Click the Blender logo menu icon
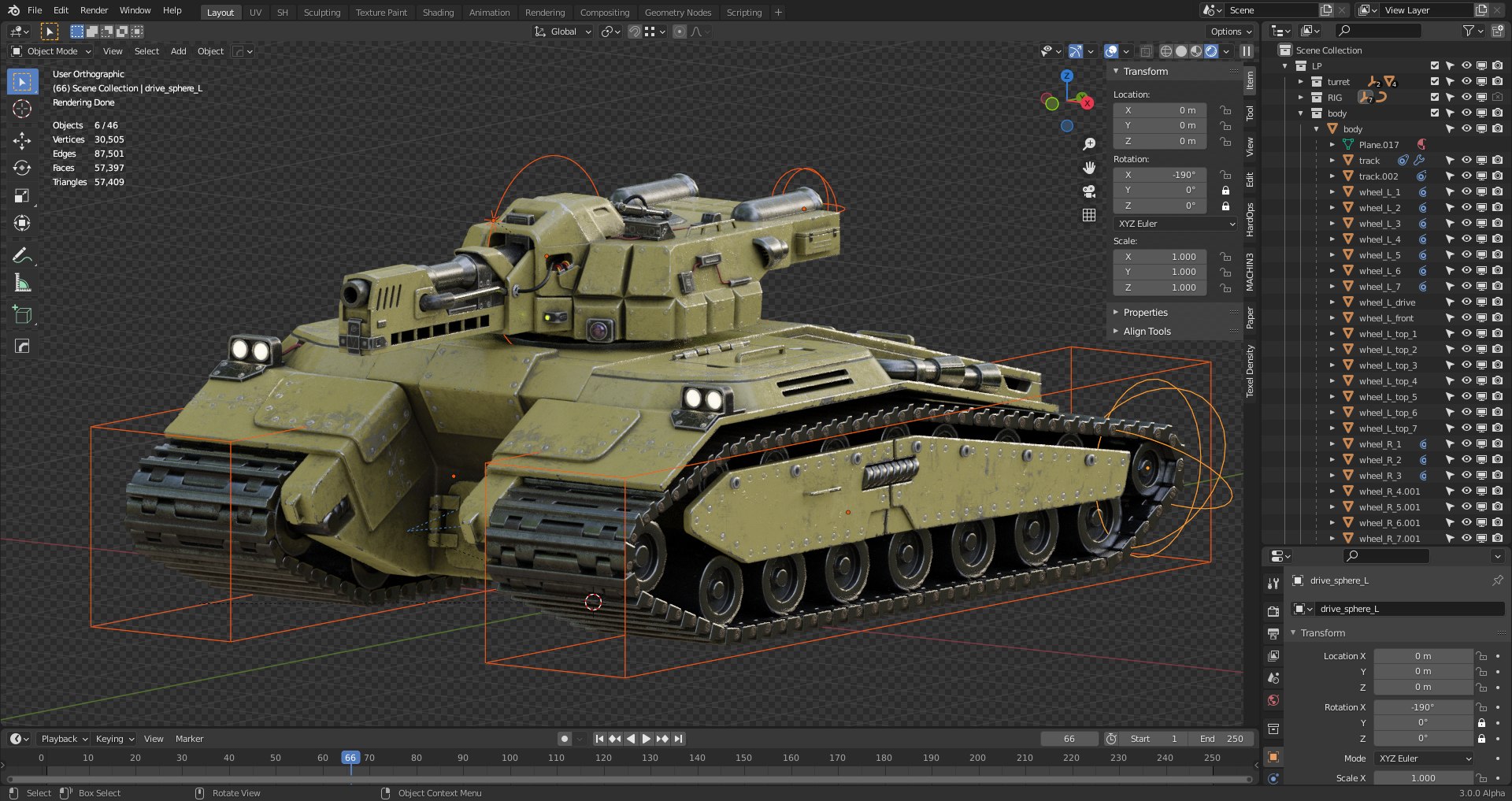1512x801 pixels. [x=13, y=10]
